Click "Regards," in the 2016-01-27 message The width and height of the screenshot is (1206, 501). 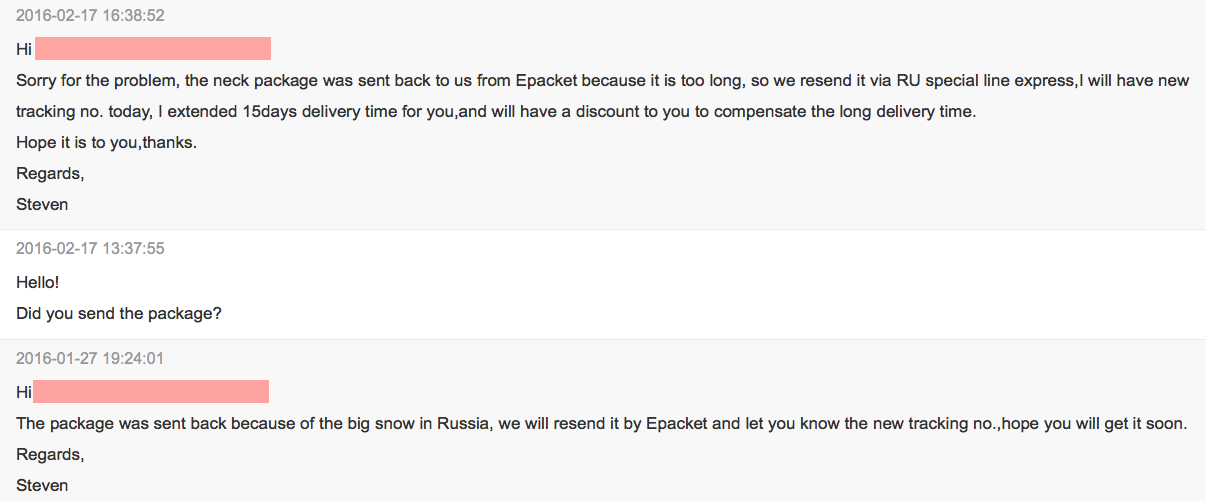click(50, 454)
